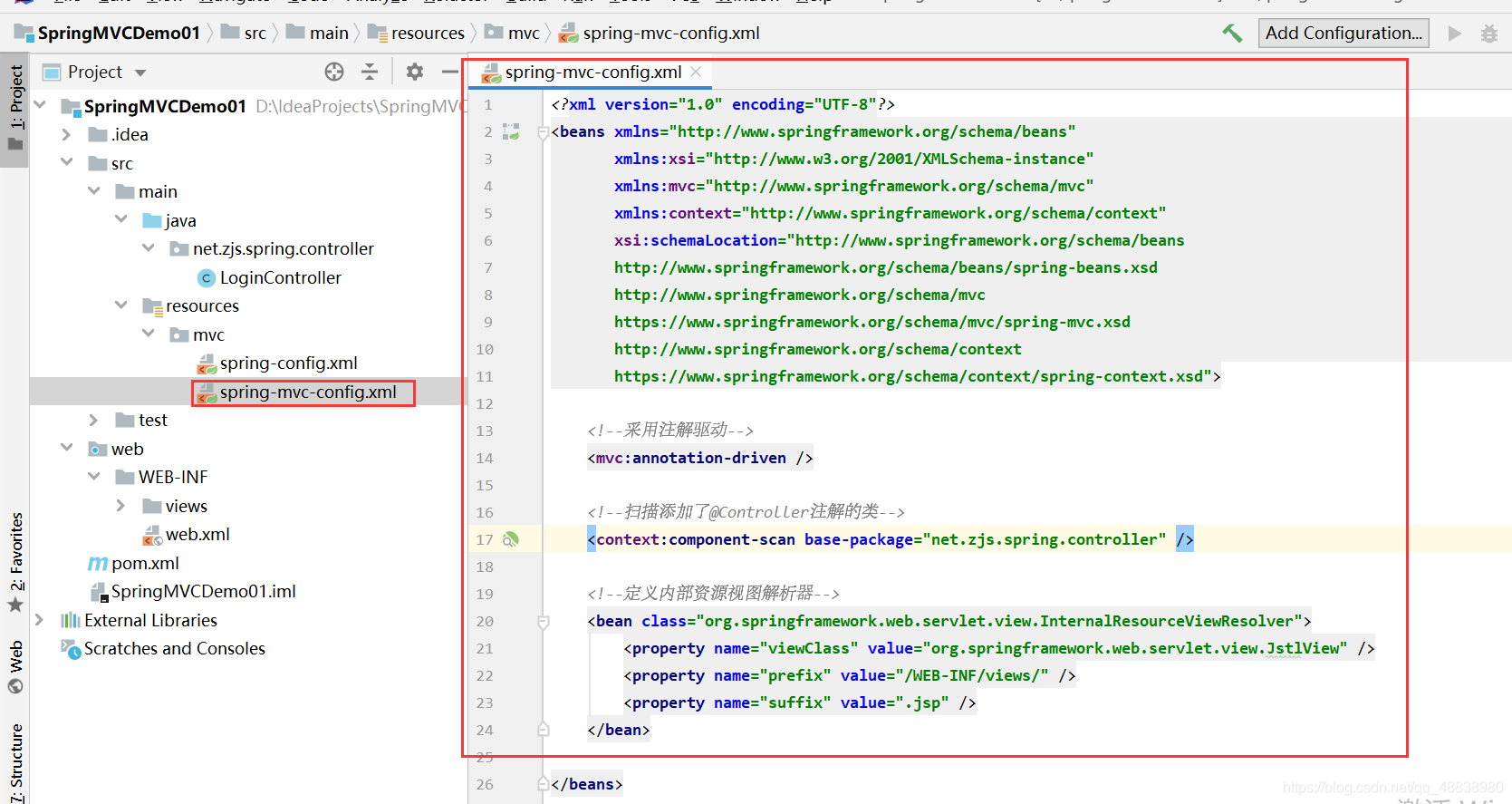Click the fold marker at line 20
The width and height of the screenshot is (1512, 804).
544,622
